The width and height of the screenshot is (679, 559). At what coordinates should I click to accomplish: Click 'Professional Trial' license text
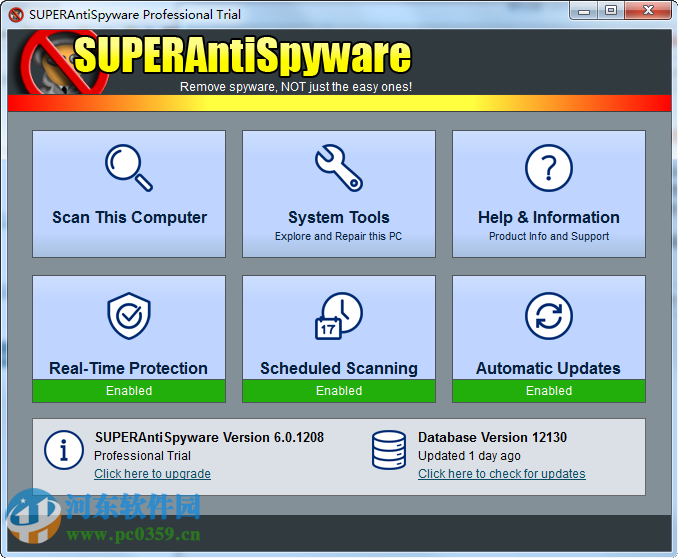(x=142, y=456)
